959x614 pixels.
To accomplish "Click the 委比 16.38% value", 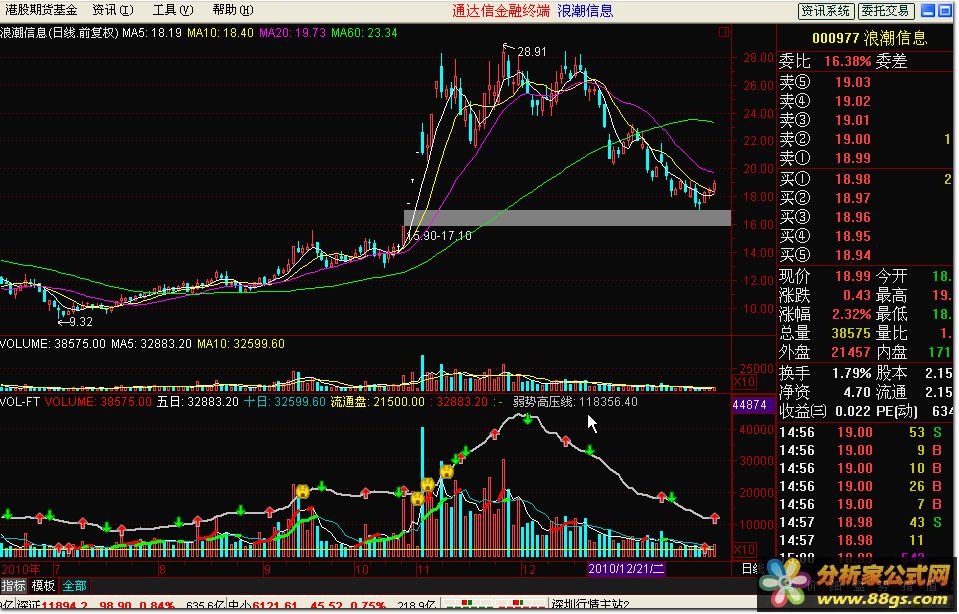I will pyautogui.click(x=847, y=61).
